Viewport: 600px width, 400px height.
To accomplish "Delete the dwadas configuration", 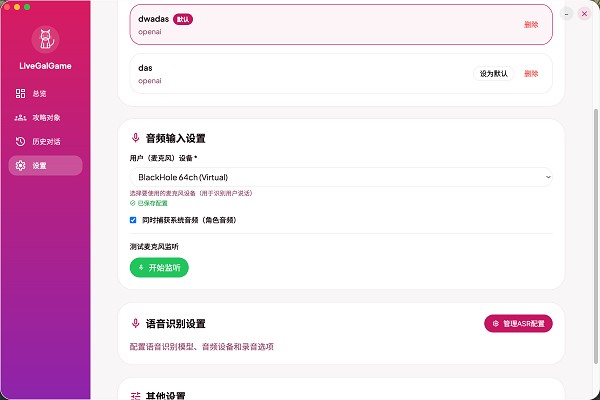I will click(531, 25).
